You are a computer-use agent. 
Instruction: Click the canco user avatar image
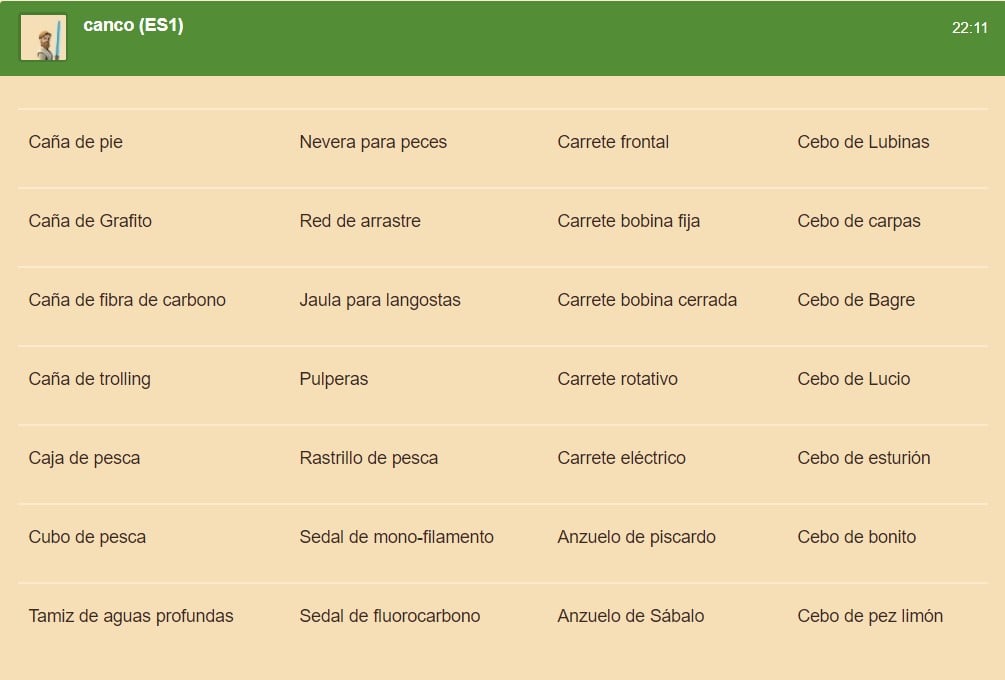click(44, 38)
